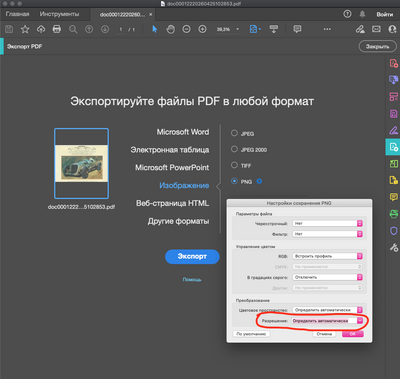Go to next page arrow icon

[105, 29]
